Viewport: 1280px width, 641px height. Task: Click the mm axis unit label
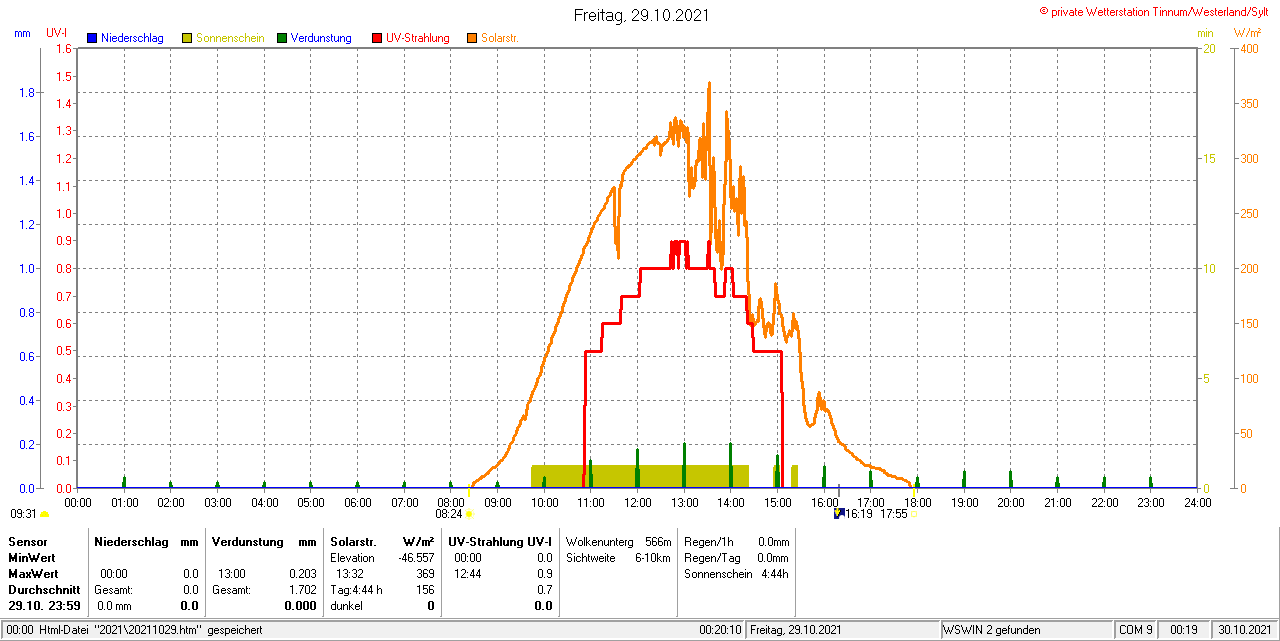tap(22, 33)
